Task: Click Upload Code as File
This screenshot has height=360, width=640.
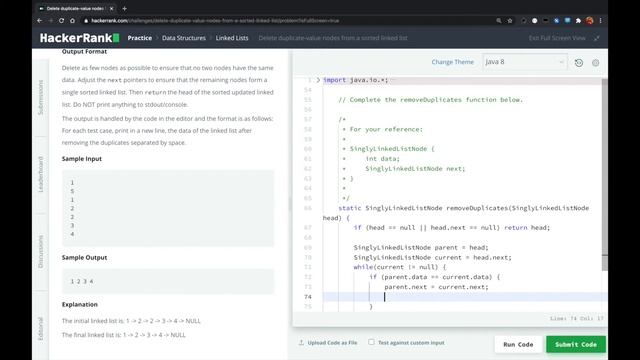Action: coord(332,343)
